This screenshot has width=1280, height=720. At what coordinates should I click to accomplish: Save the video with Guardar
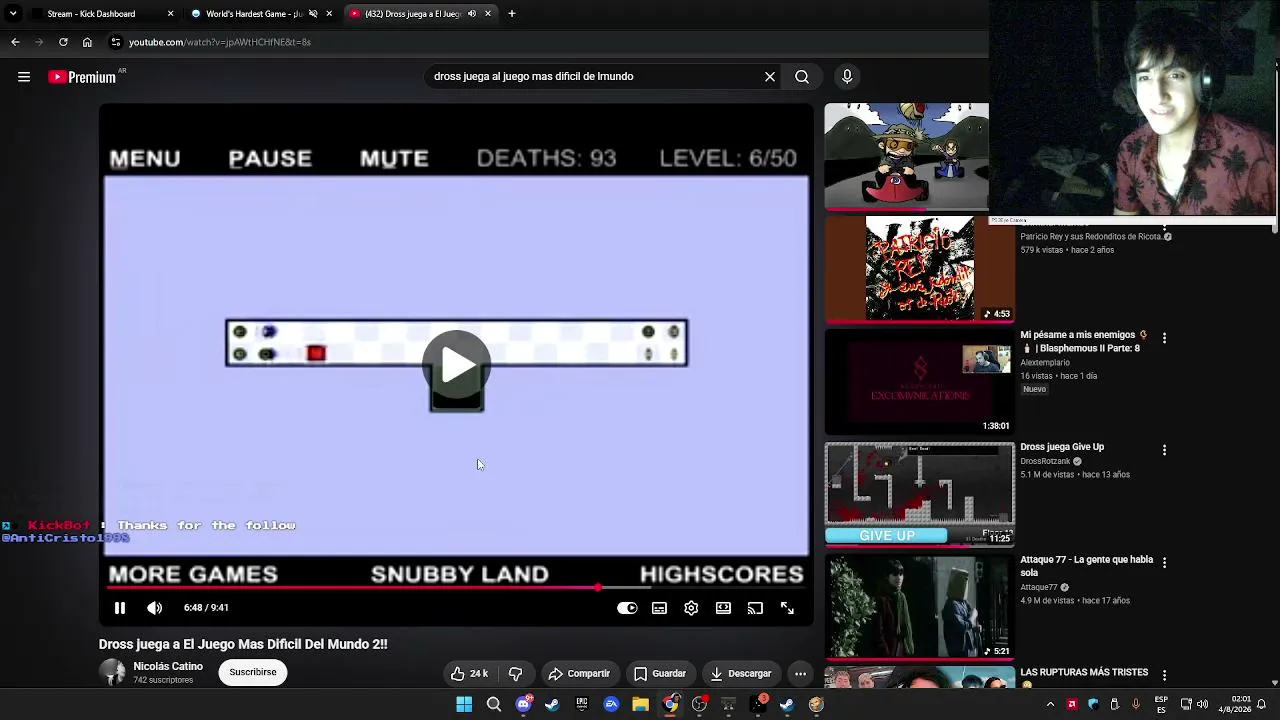(x=660, y=674)
